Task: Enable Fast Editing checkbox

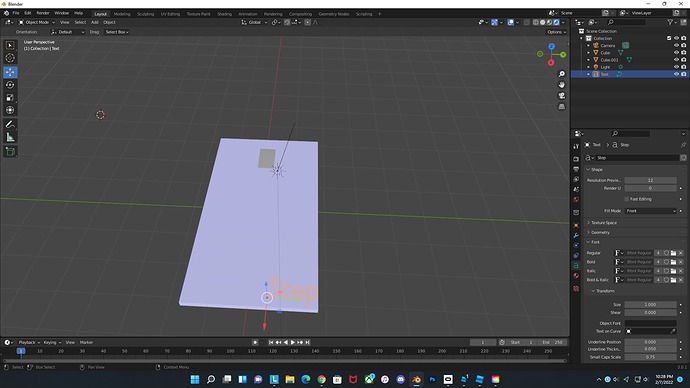Action: tap(627, 199)
